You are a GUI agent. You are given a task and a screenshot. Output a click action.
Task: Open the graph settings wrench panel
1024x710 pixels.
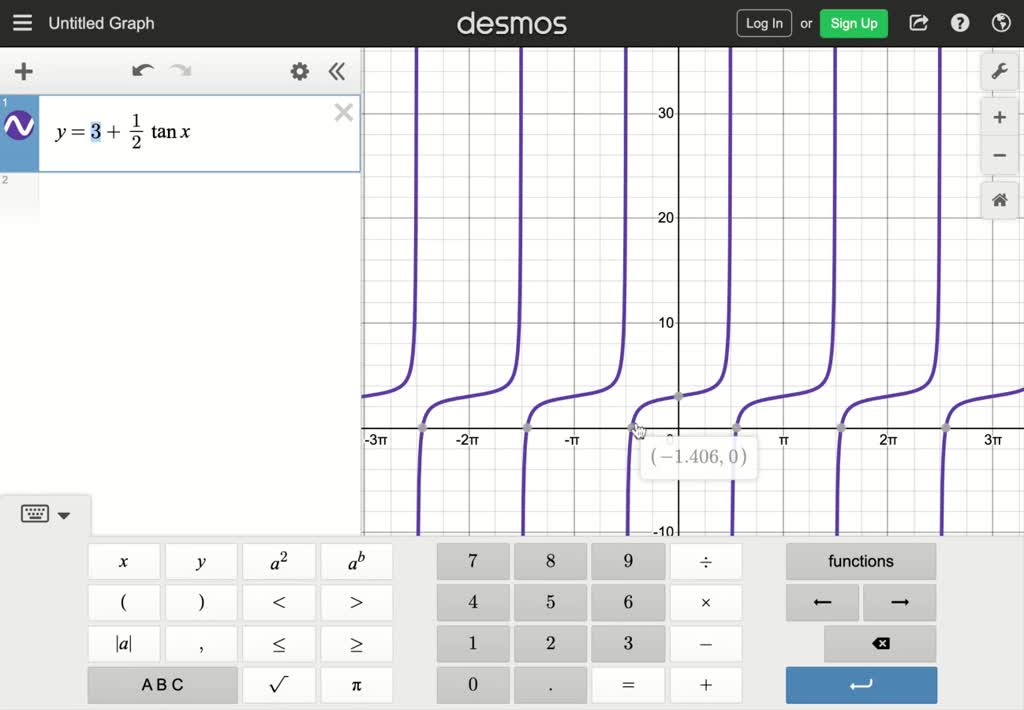[999, 71]
